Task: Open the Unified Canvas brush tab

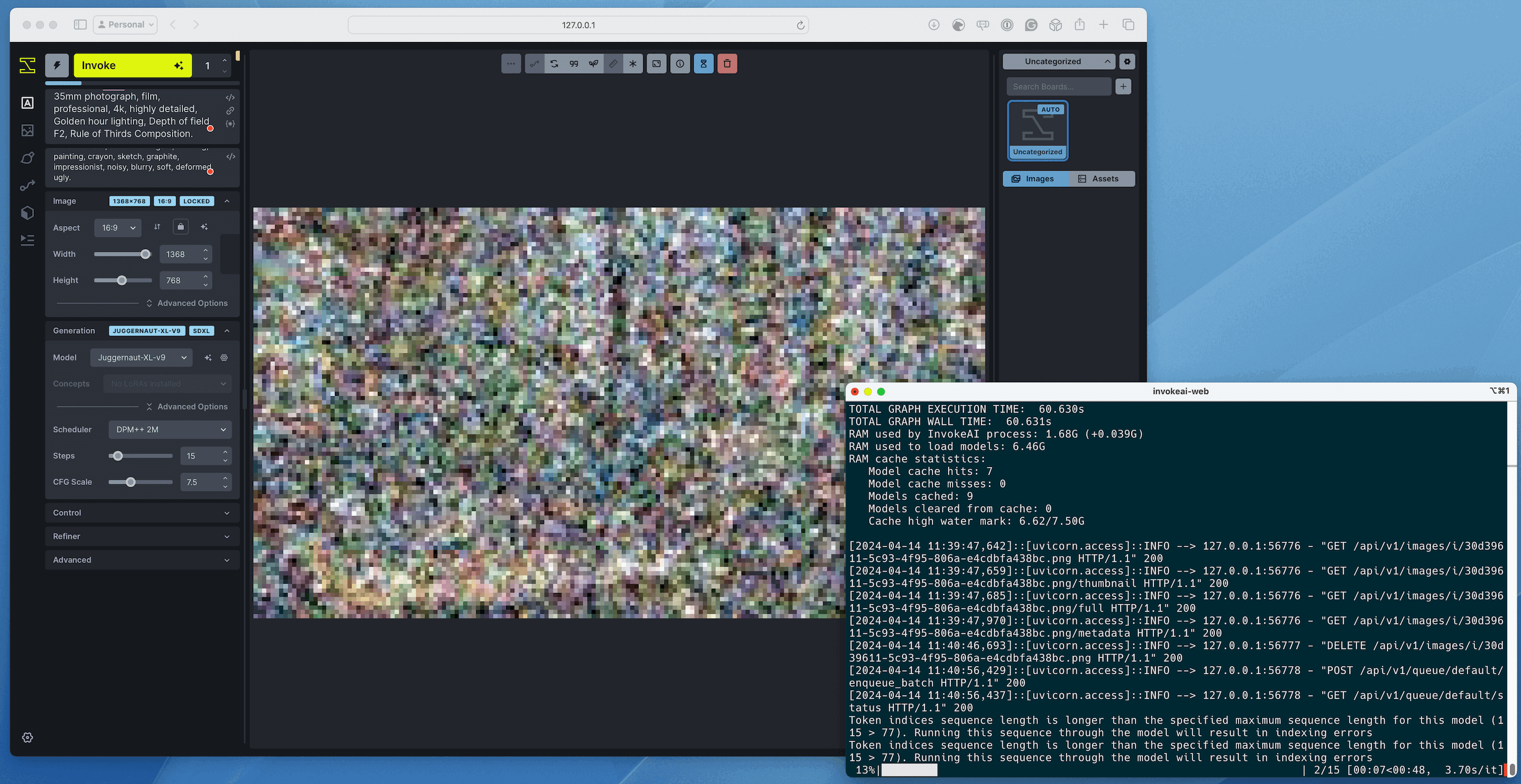Action: pos(27,158)
